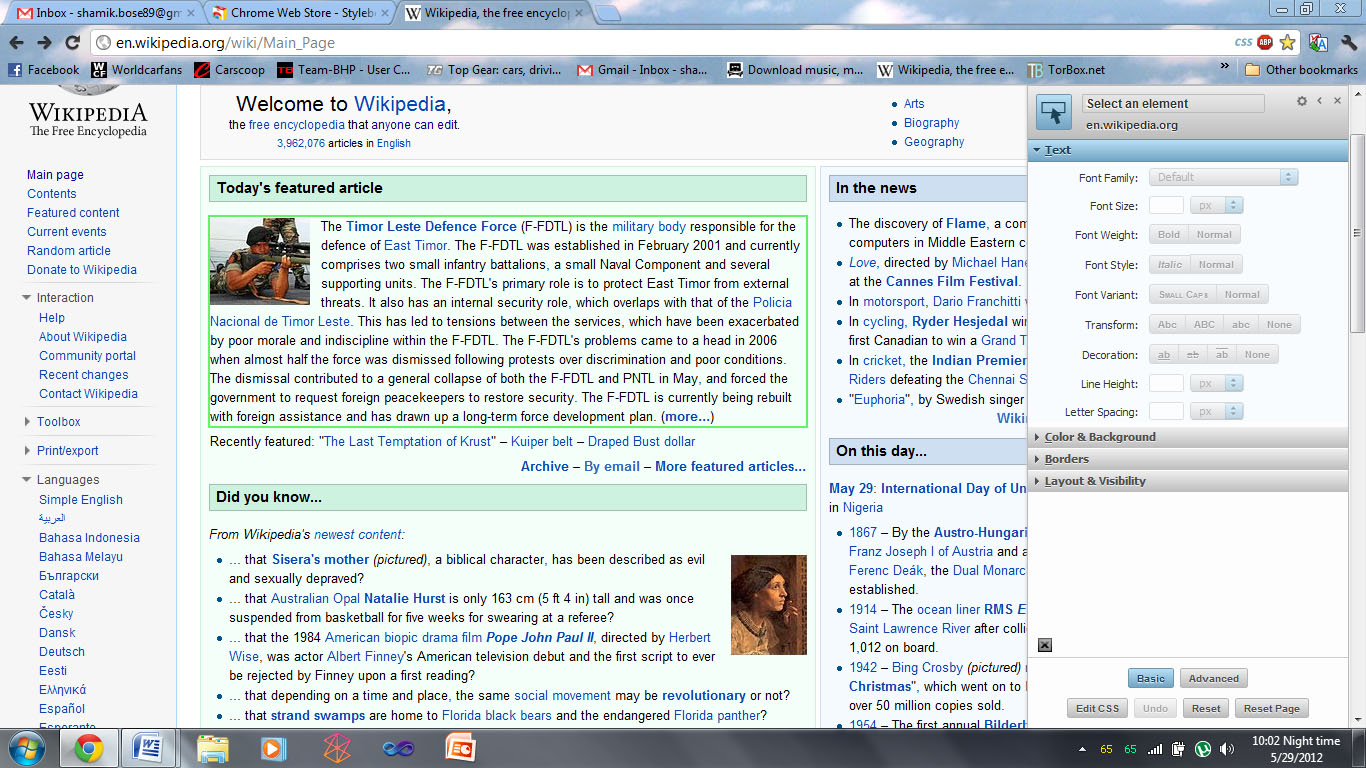Reload the page with the refresh icon

point(72,42)
